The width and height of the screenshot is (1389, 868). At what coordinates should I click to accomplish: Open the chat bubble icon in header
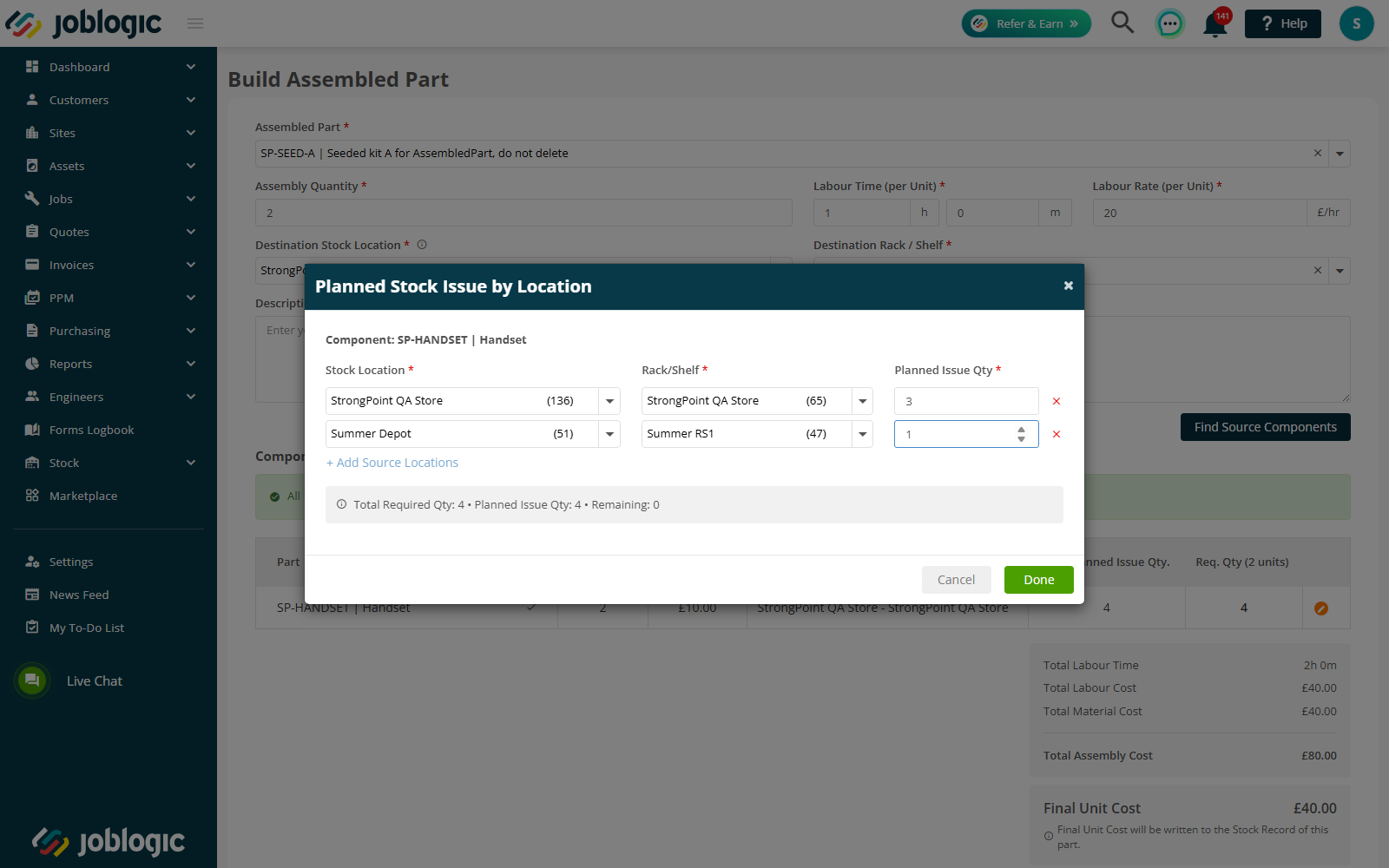[1170, 23]
